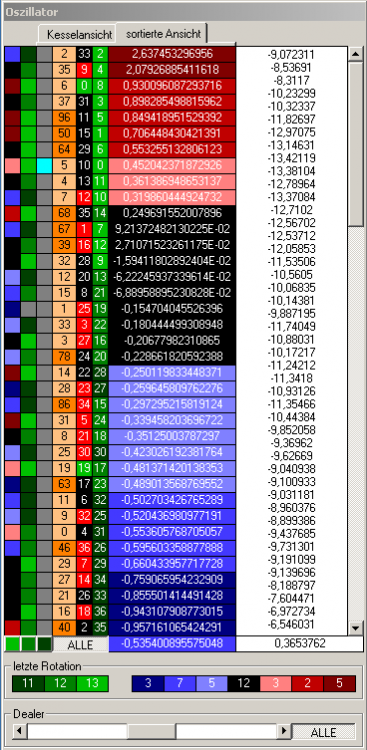
Task: Click the vertical scrollbar down arrow
Action: [355, 628]
